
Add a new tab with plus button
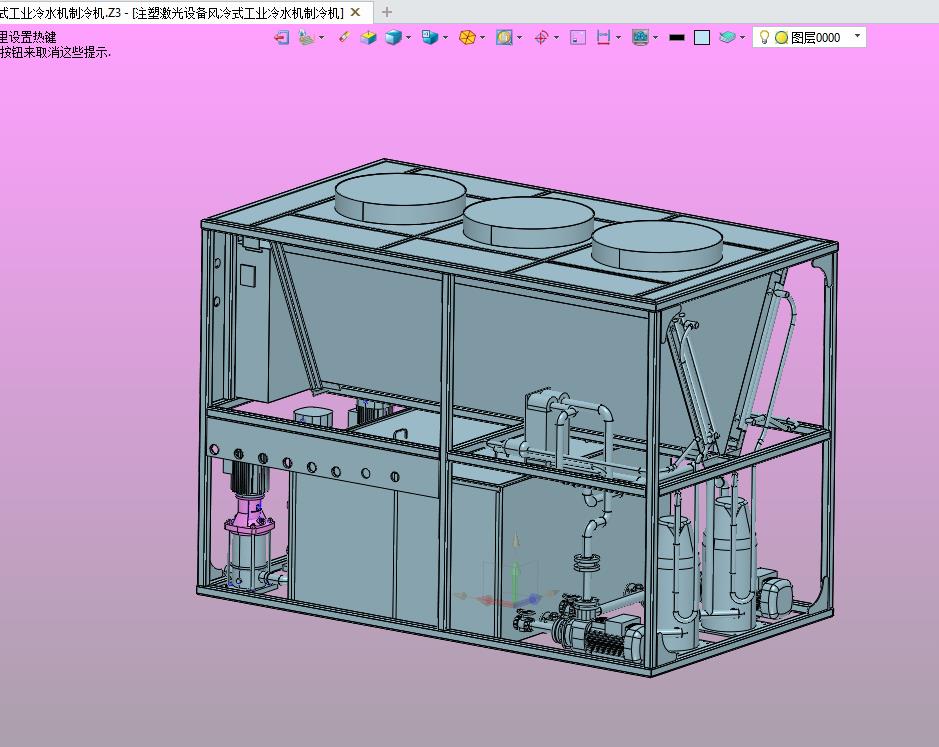pos(387,12)
